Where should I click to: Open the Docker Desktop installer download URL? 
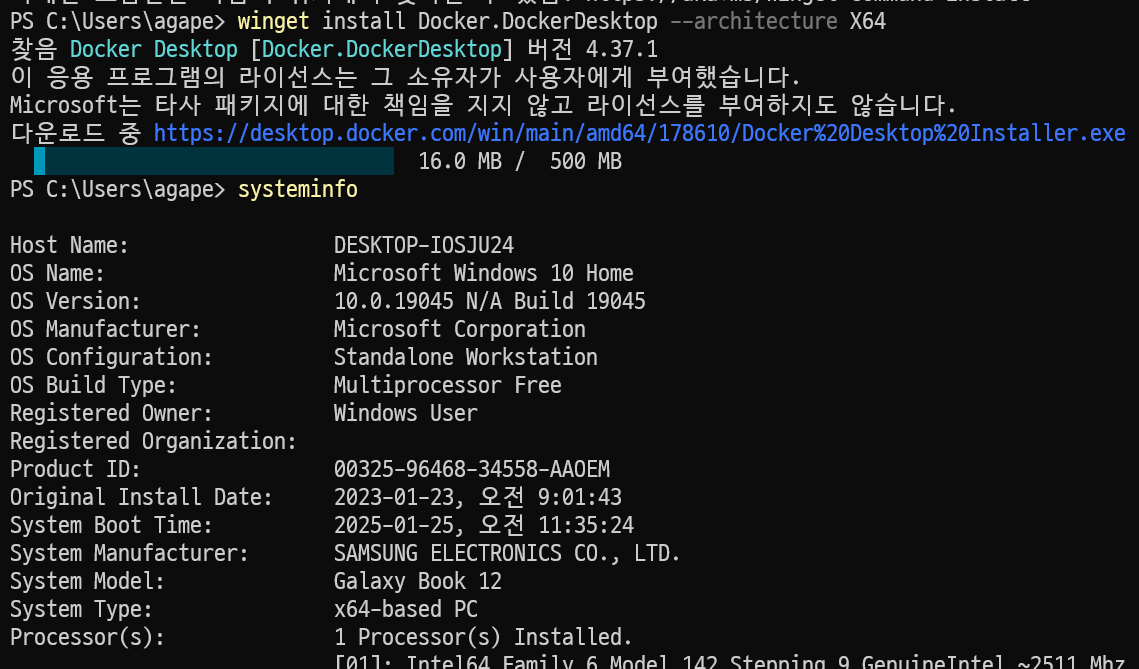pos(639,133)
